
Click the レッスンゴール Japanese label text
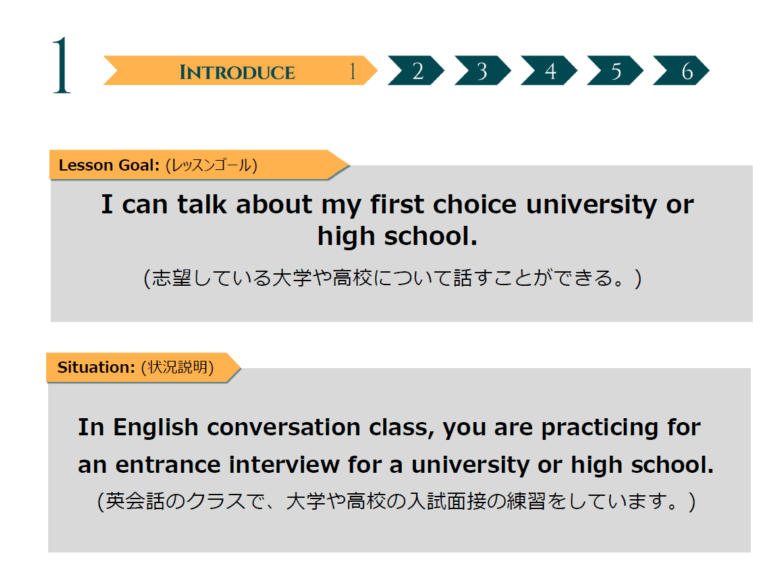tap(211, 165)
